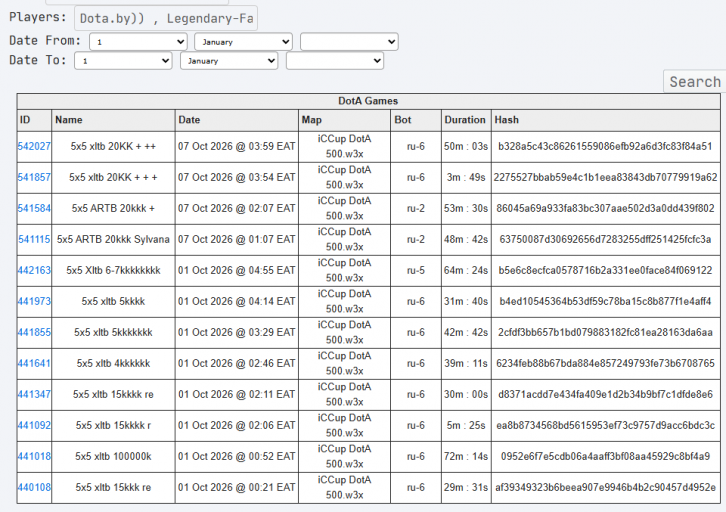Click hash starting with af39349323b6
Image resolution: width=726 pixels, height=512 pixels.
(x=605, y=487)
